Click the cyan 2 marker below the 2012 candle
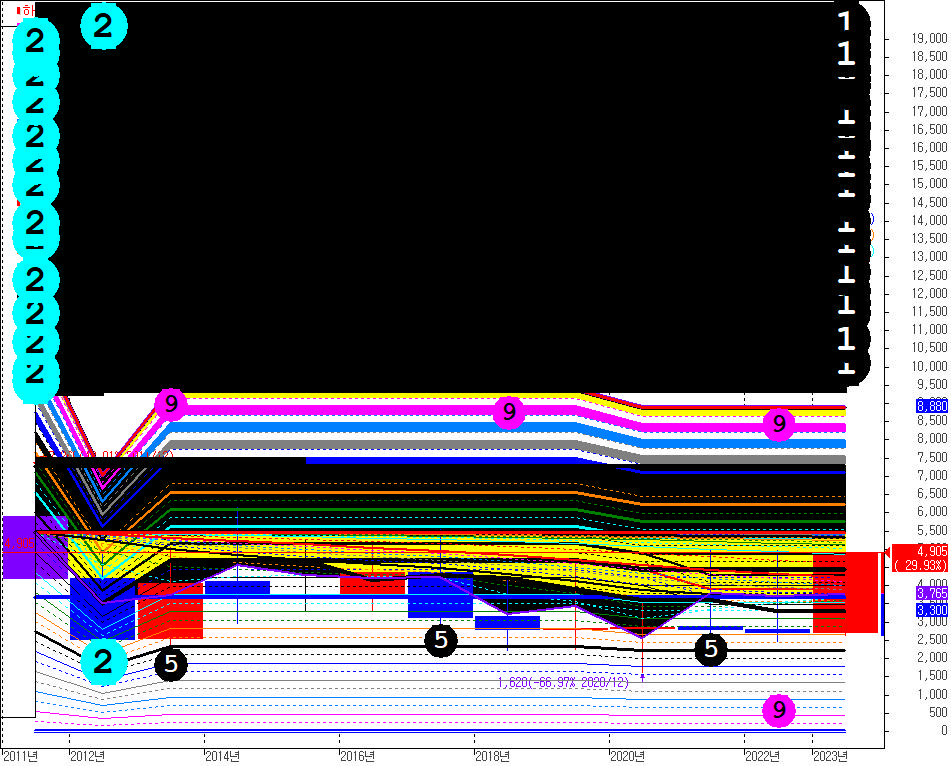This screenshot has width=951, height=766. 104,661
